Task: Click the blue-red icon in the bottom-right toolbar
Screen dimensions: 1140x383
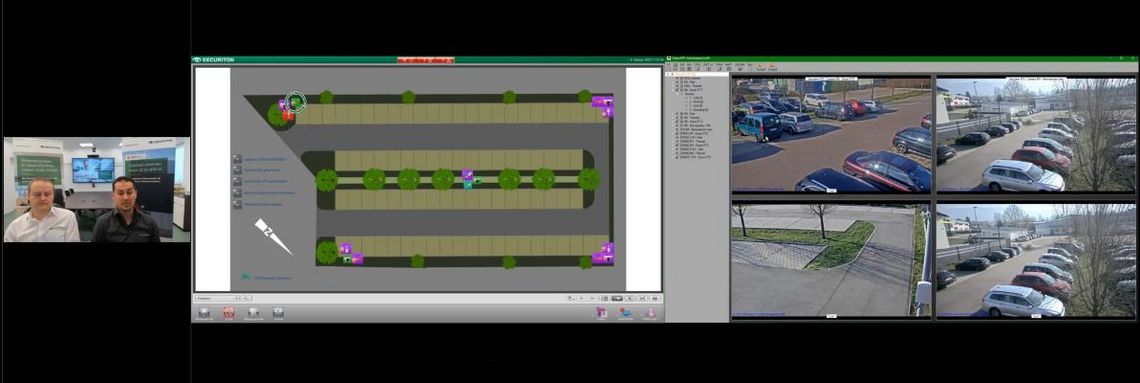Action: point(625,313)
